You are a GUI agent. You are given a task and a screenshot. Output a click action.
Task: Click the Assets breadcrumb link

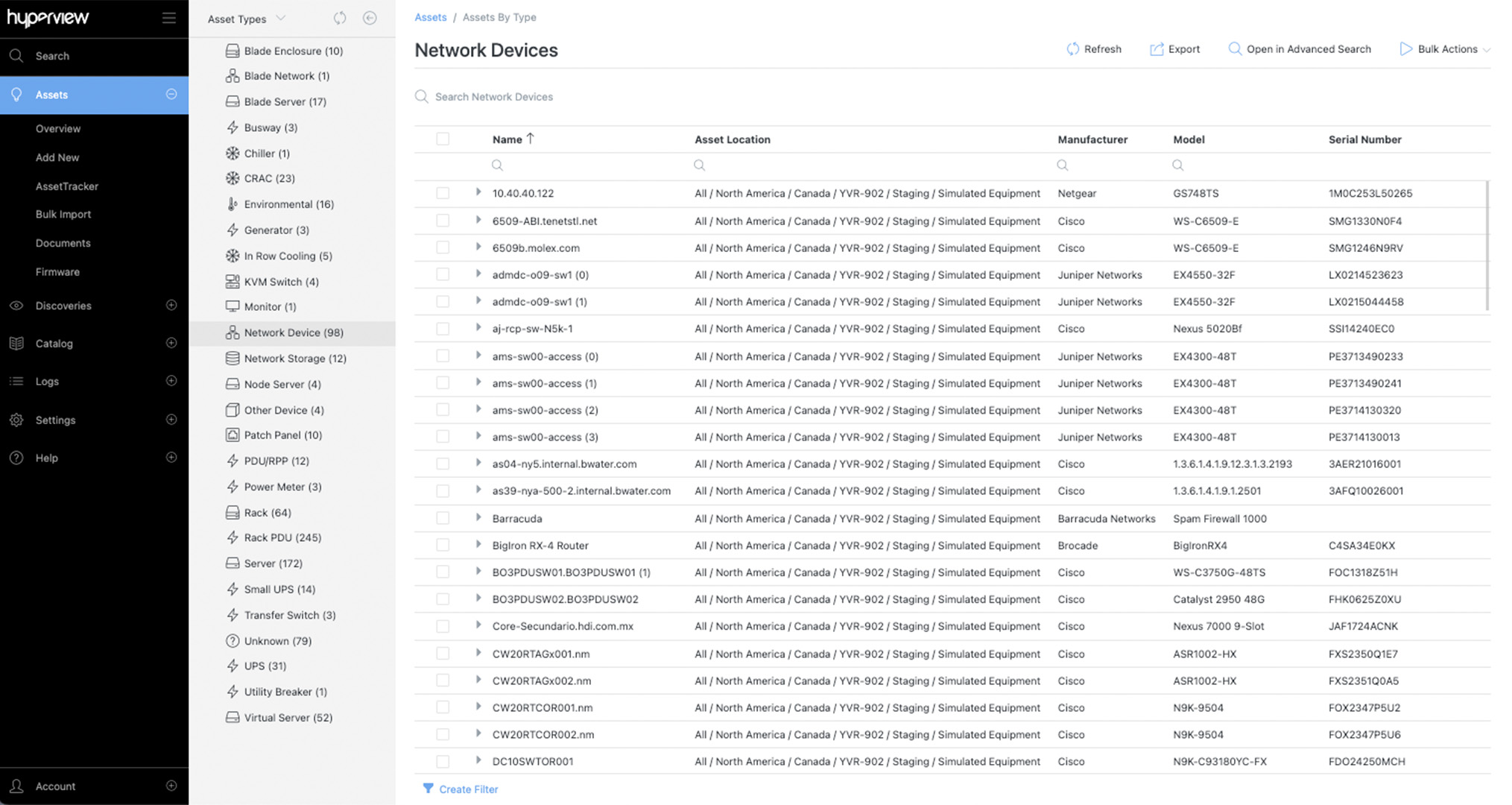click(x=430, y=17)
